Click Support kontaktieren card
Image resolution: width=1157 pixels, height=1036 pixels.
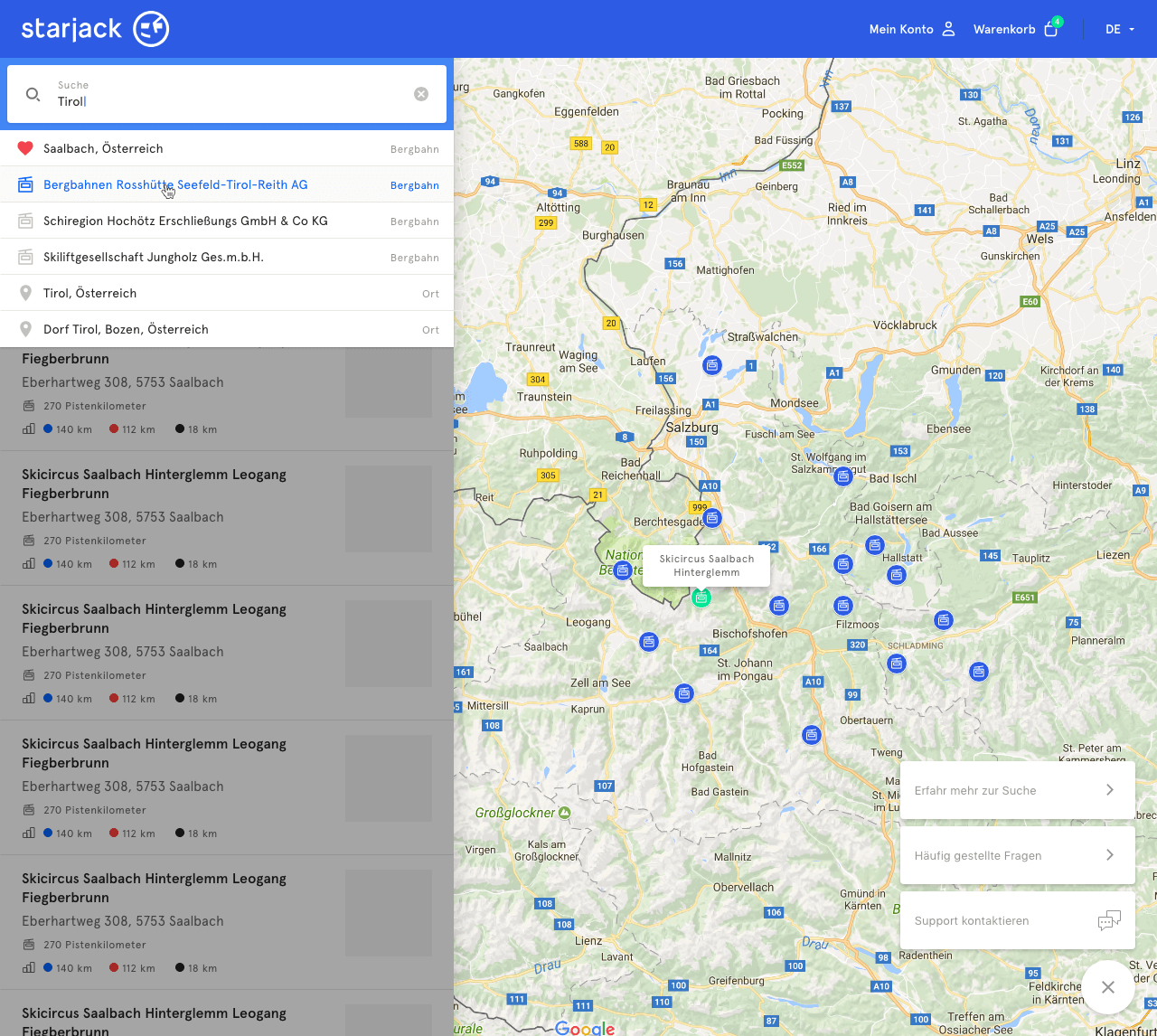point(1018,920)
